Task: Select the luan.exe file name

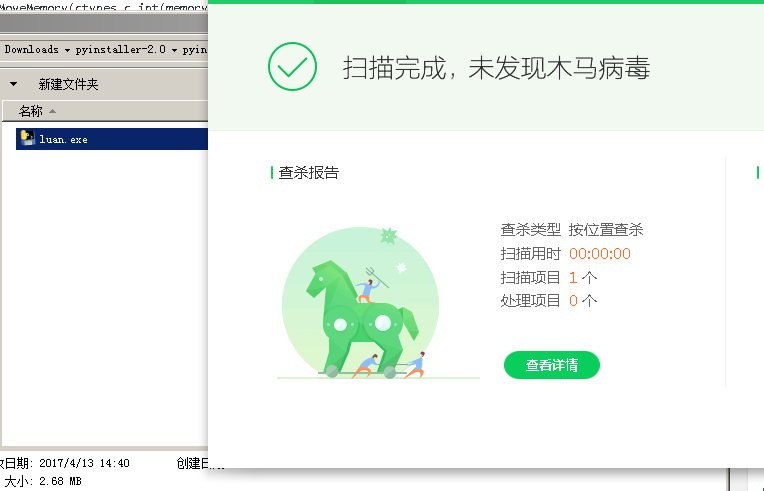Action: click(63, 140)
